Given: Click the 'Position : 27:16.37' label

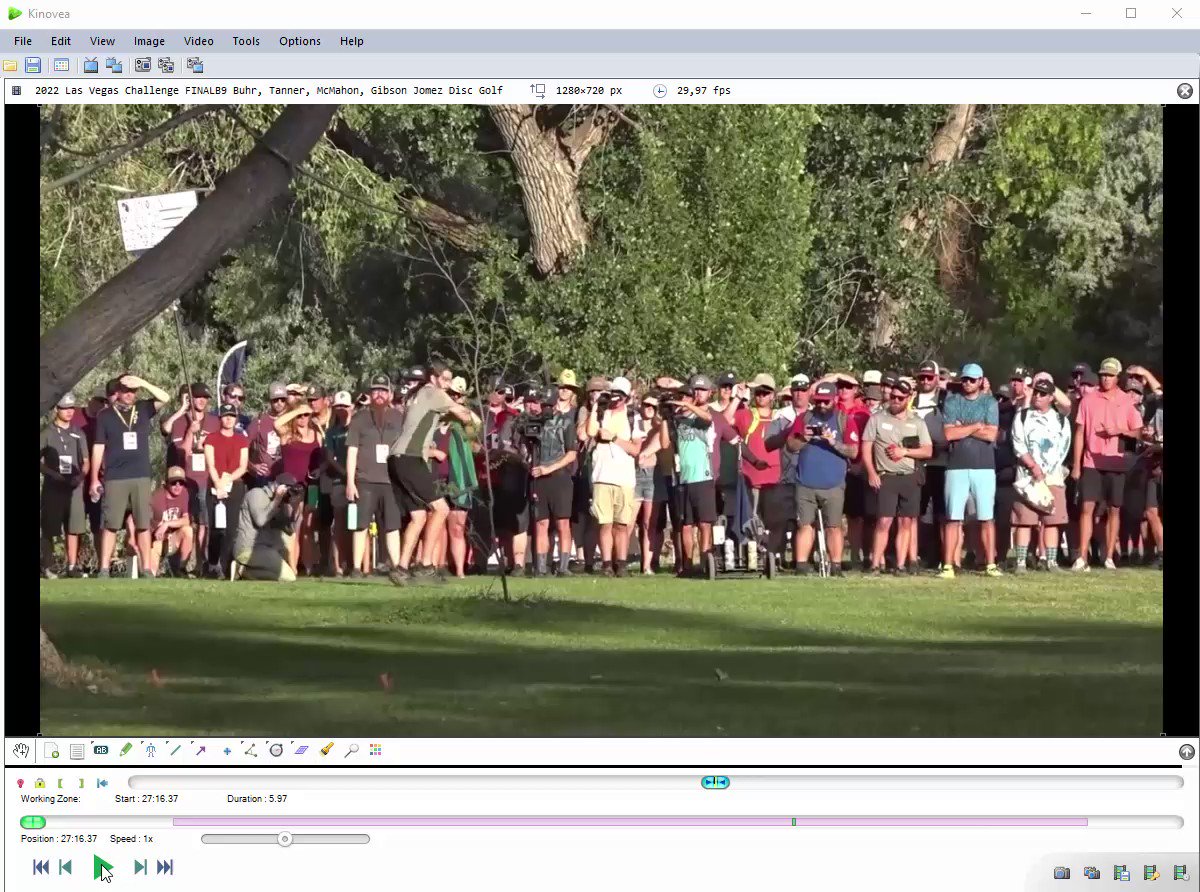Looking at the screenshot, I should point(59,839).
